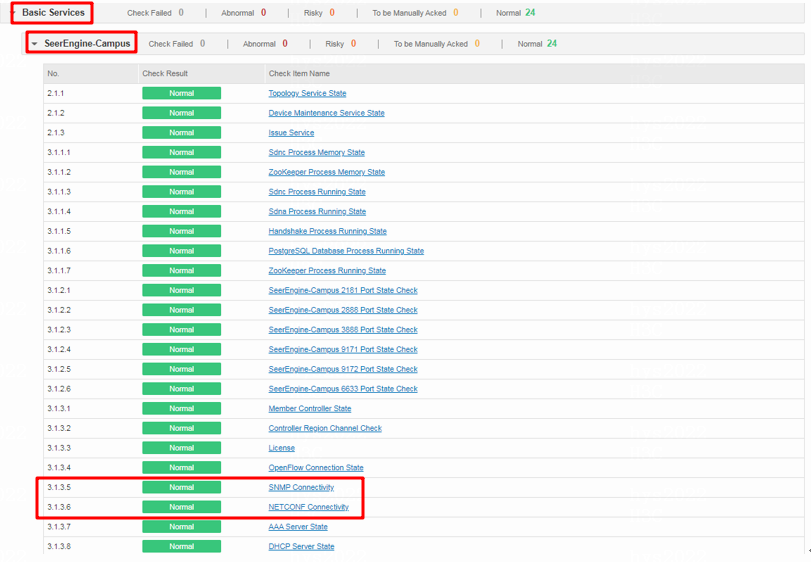Click Normal result for row 3.1.3.6

coord(182,507)
